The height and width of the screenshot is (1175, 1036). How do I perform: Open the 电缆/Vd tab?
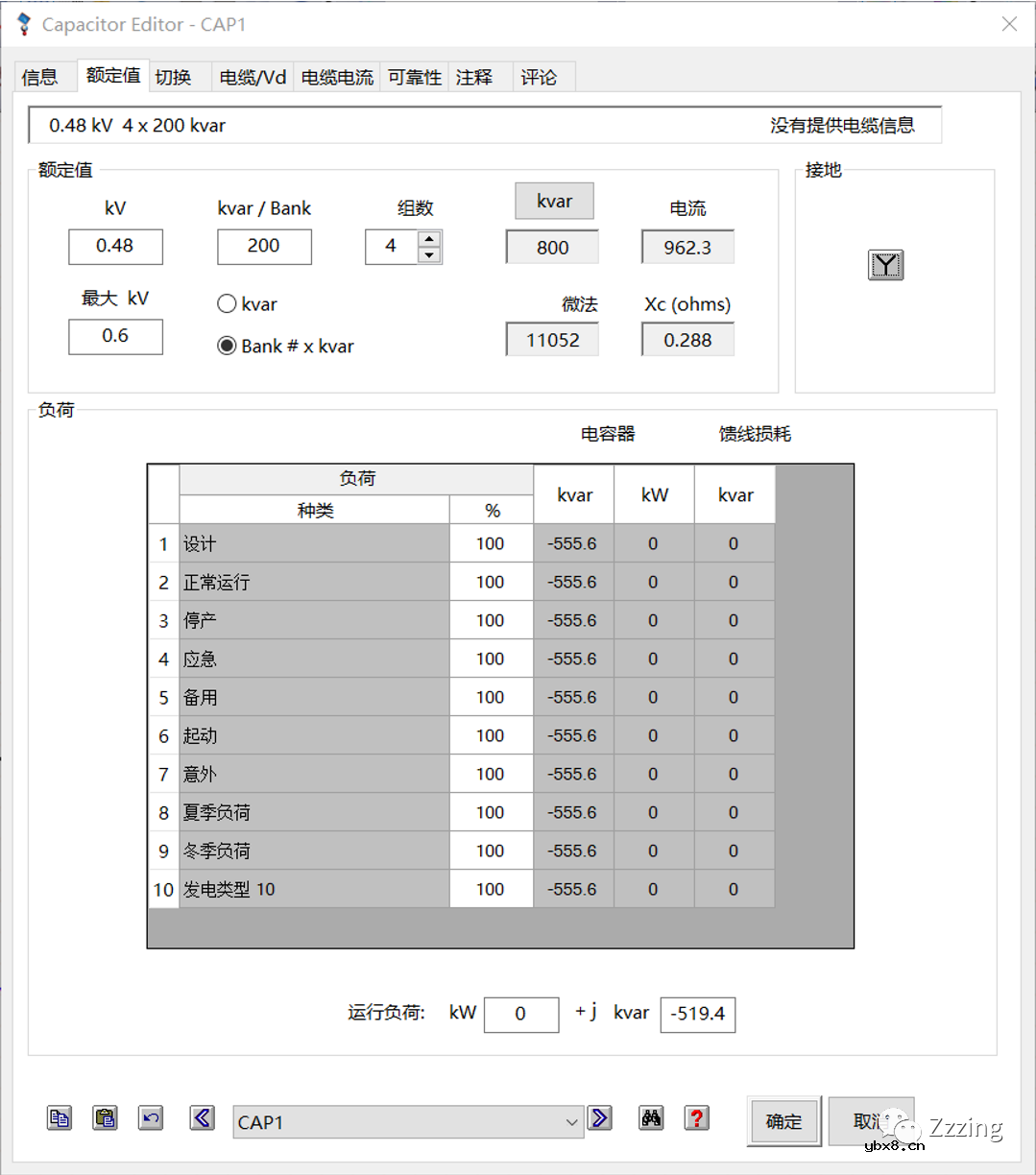252,77
